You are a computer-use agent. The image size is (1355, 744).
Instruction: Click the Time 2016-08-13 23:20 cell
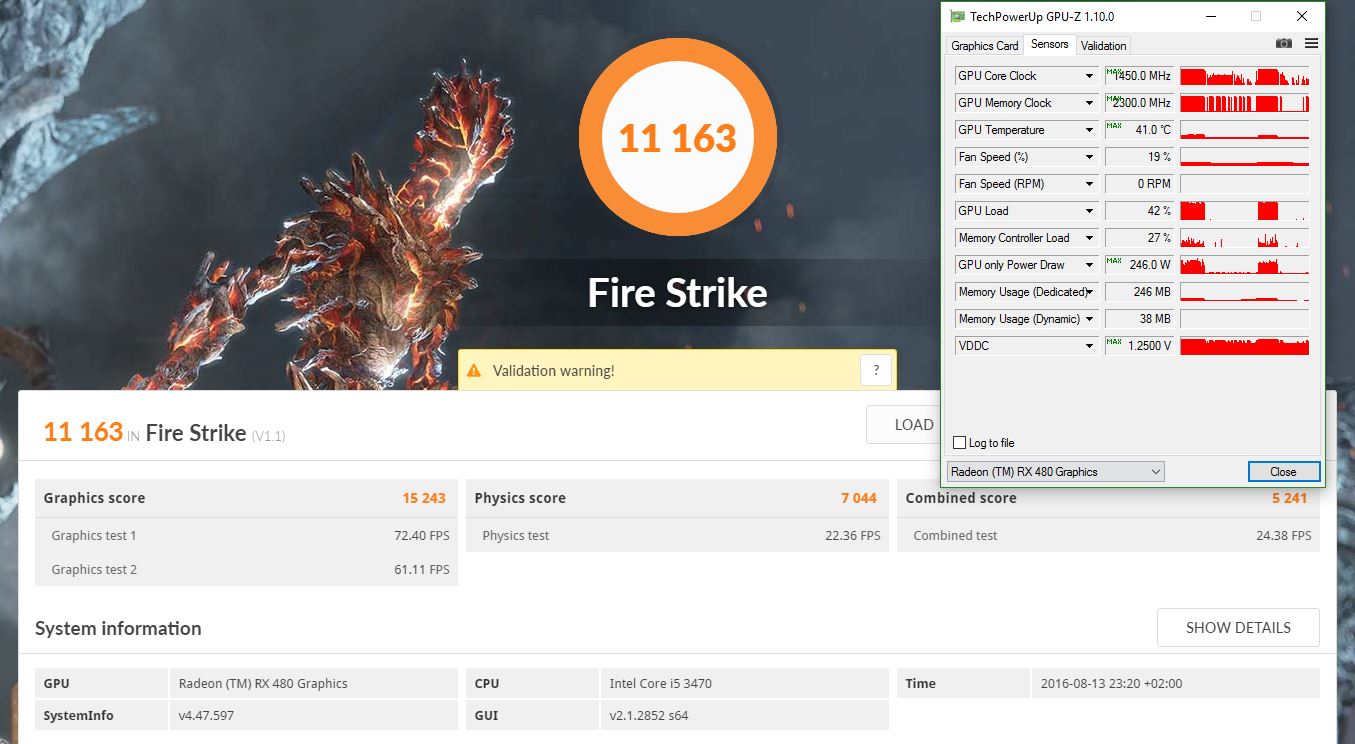pos(1175,684)
